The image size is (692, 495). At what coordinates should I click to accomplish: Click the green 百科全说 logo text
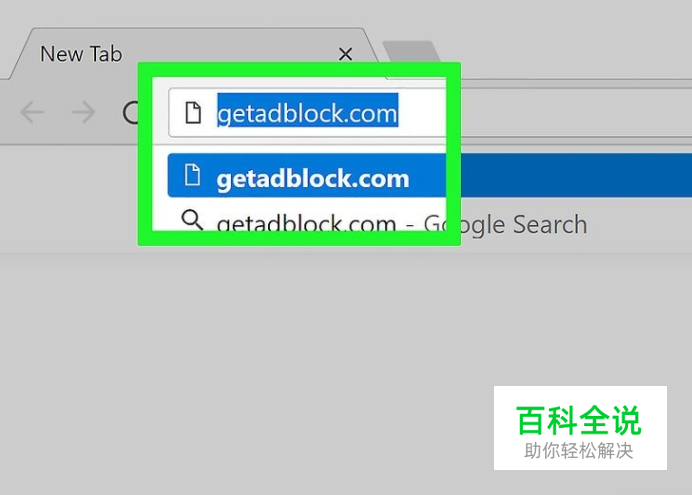pos(579,420)
